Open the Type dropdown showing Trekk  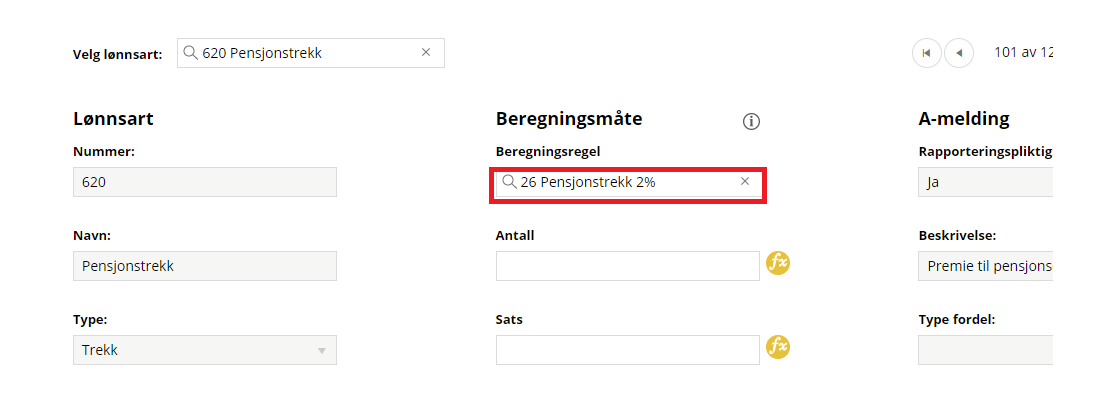click(205, 350)
